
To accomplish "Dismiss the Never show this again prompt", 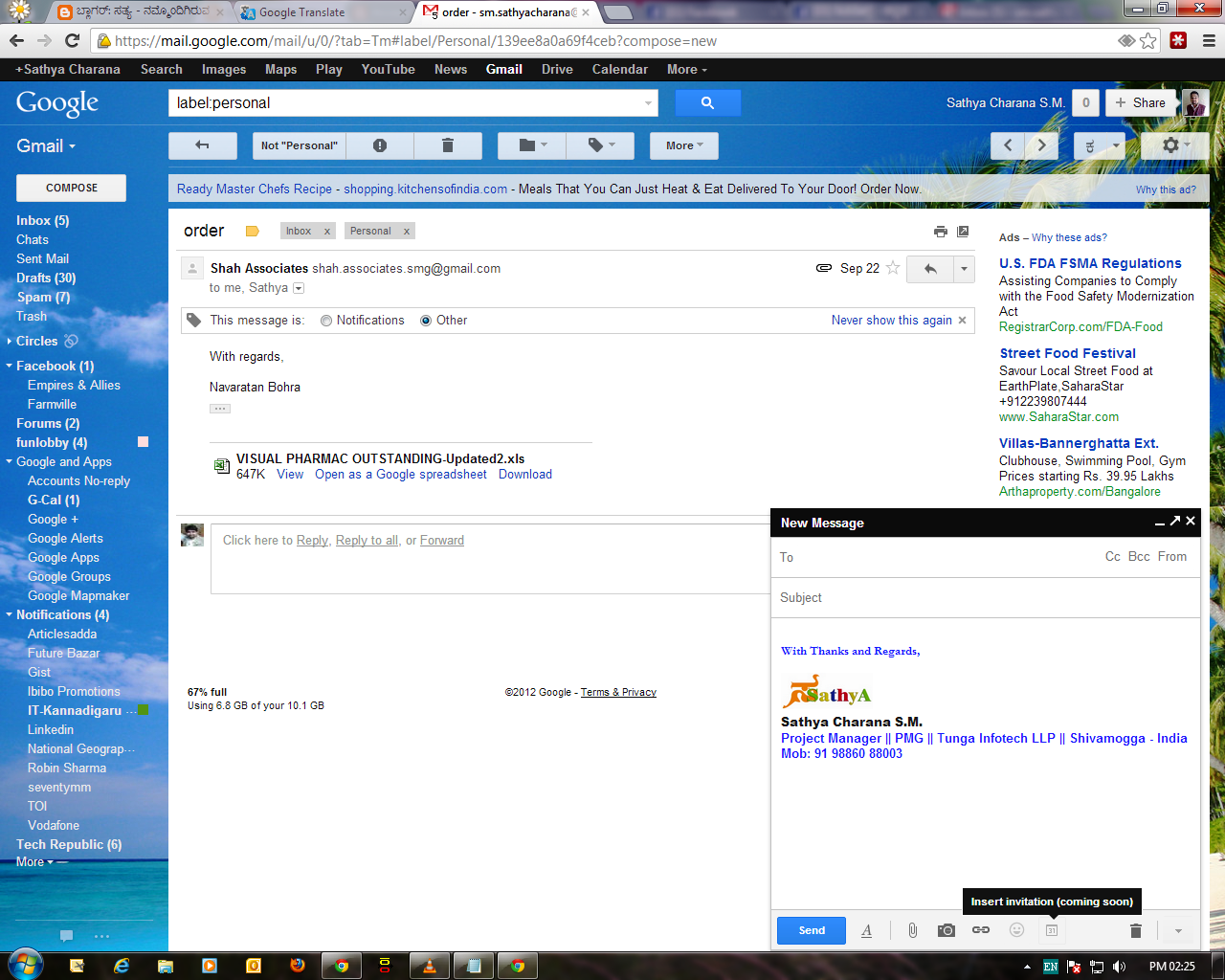I will (962, 321).
